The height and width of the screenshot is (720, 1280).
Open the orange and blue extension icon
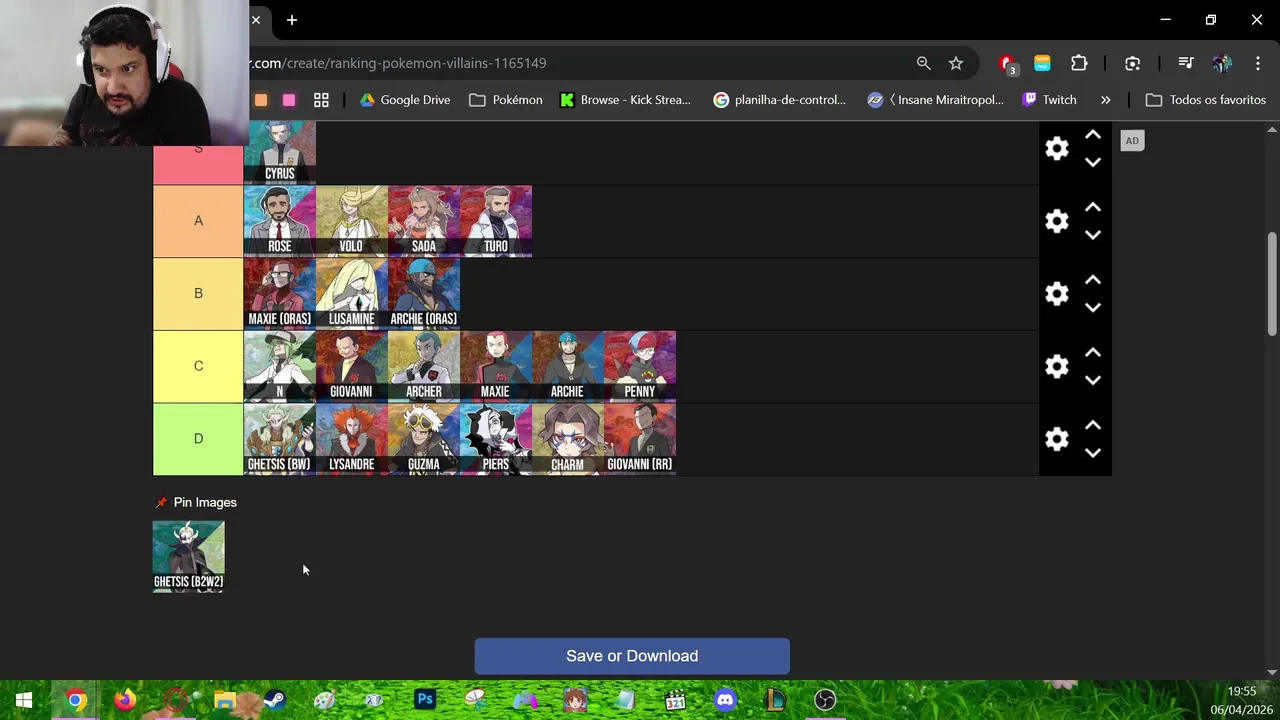tap(1042, 63)
